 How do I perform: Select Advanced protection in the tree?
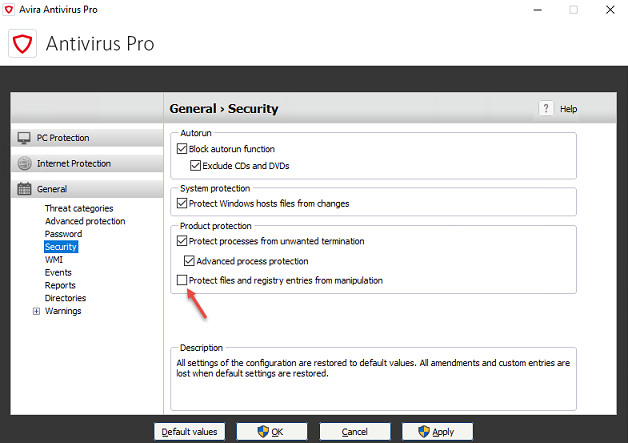[85, 221]
